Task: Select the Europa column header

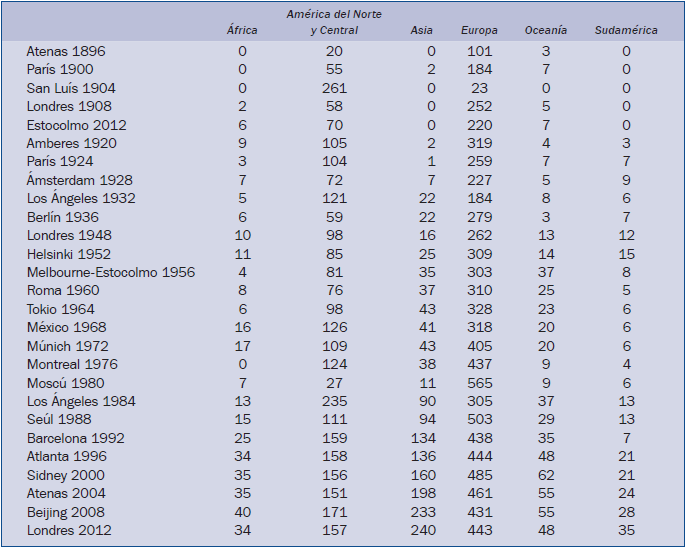Action: tap(479, 30)
